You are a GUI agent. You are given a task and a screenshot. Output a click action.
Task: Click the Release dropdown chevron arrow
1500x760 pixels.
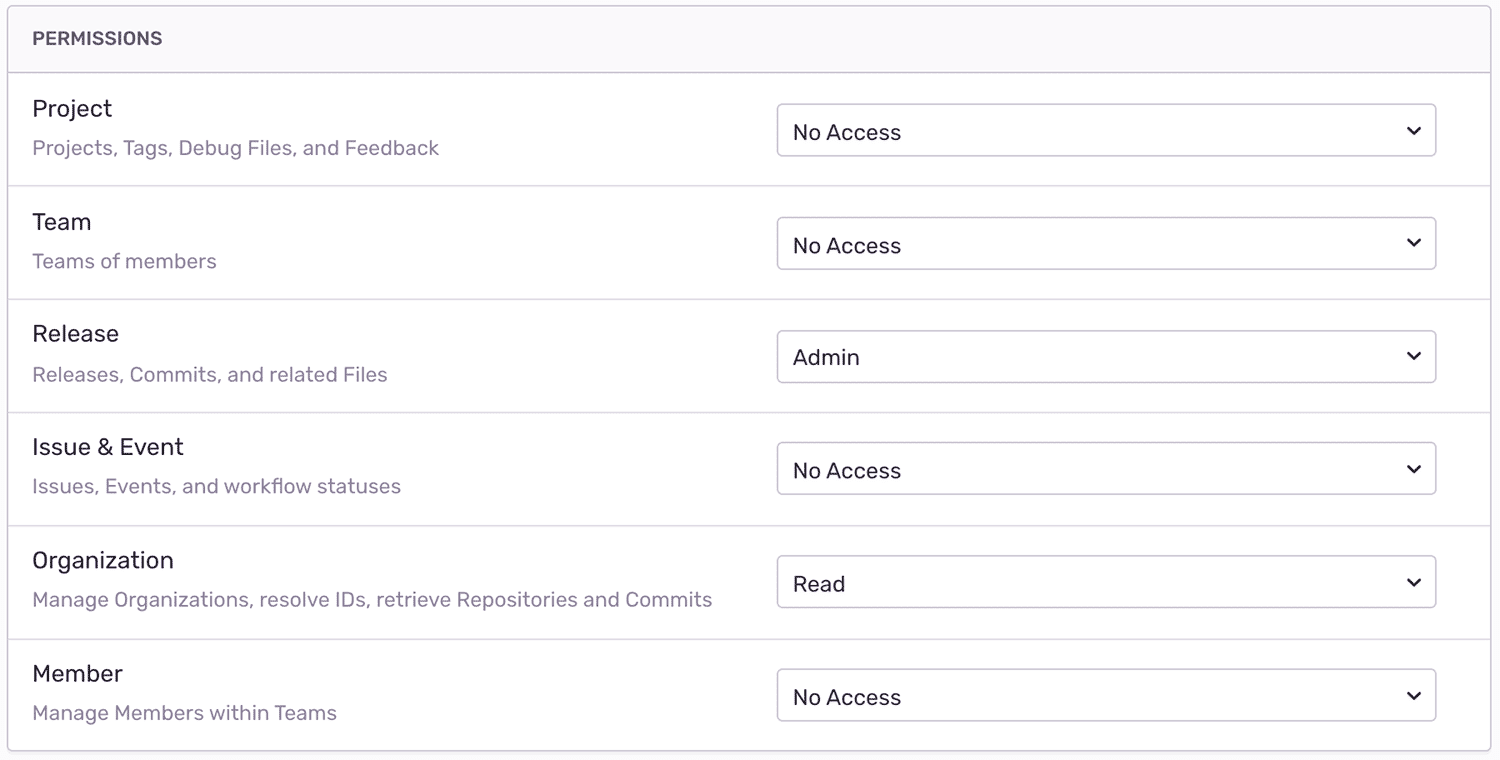coord(1413,355)
